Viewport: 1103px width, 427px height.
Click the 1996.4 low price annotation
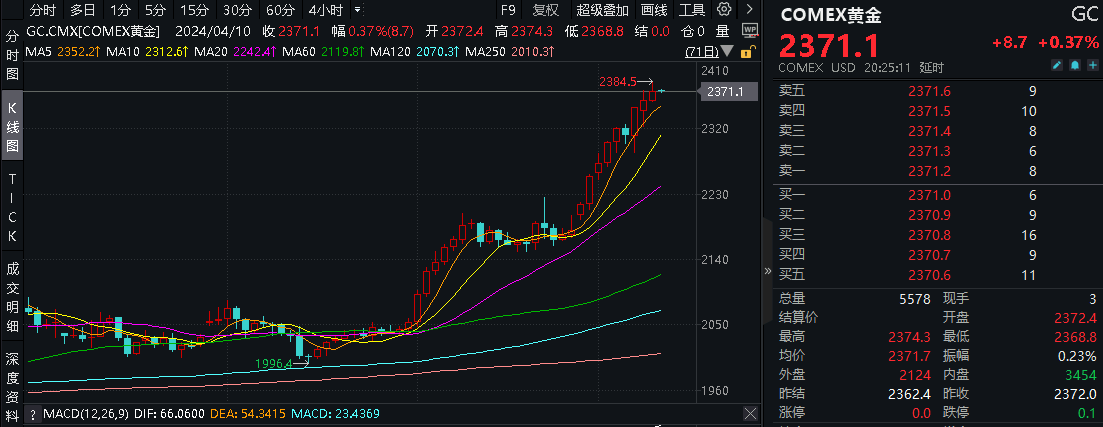[x=274, y=364]
